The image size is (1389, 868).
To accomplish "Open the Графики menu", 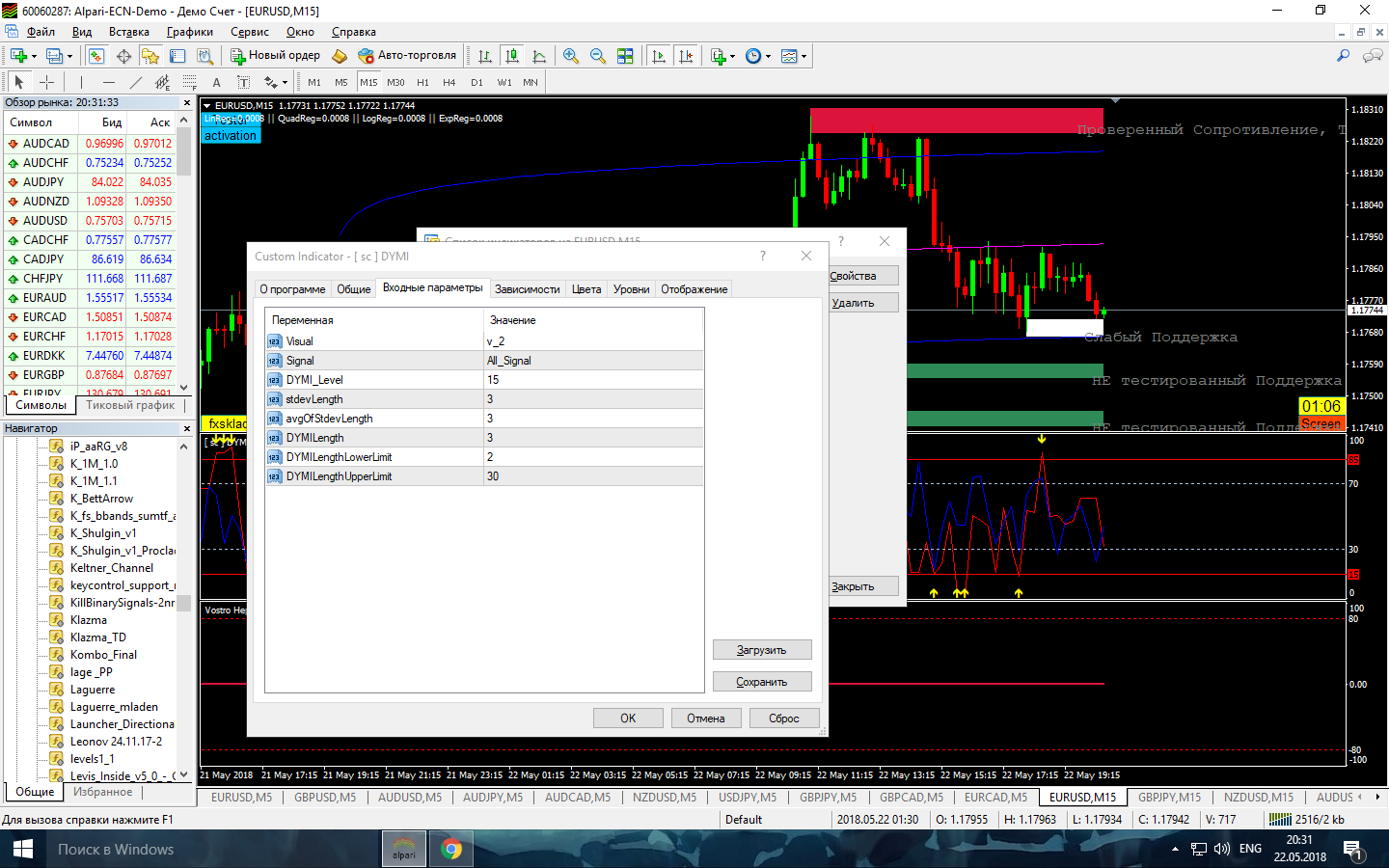I will [190, 32].
